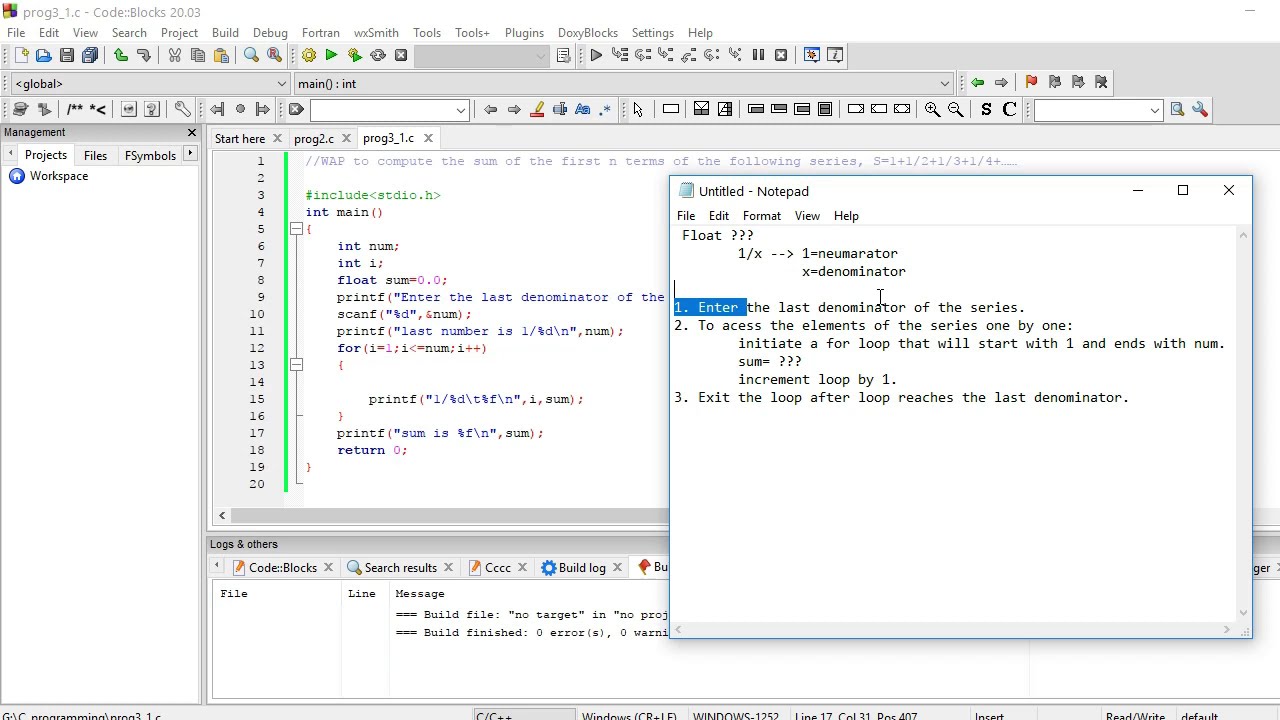Switch to the prog2.c tab
The height and width of the screenshot is (720, 1280).
pos(314,139)
